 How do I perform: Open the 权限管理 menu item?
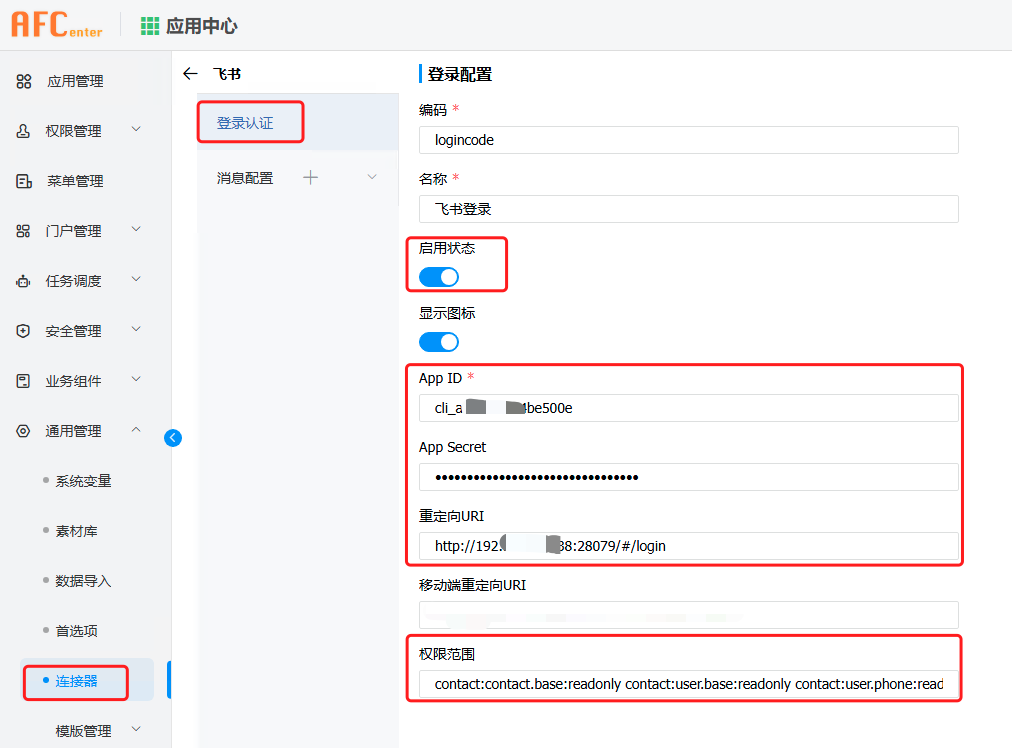[73, 131]
